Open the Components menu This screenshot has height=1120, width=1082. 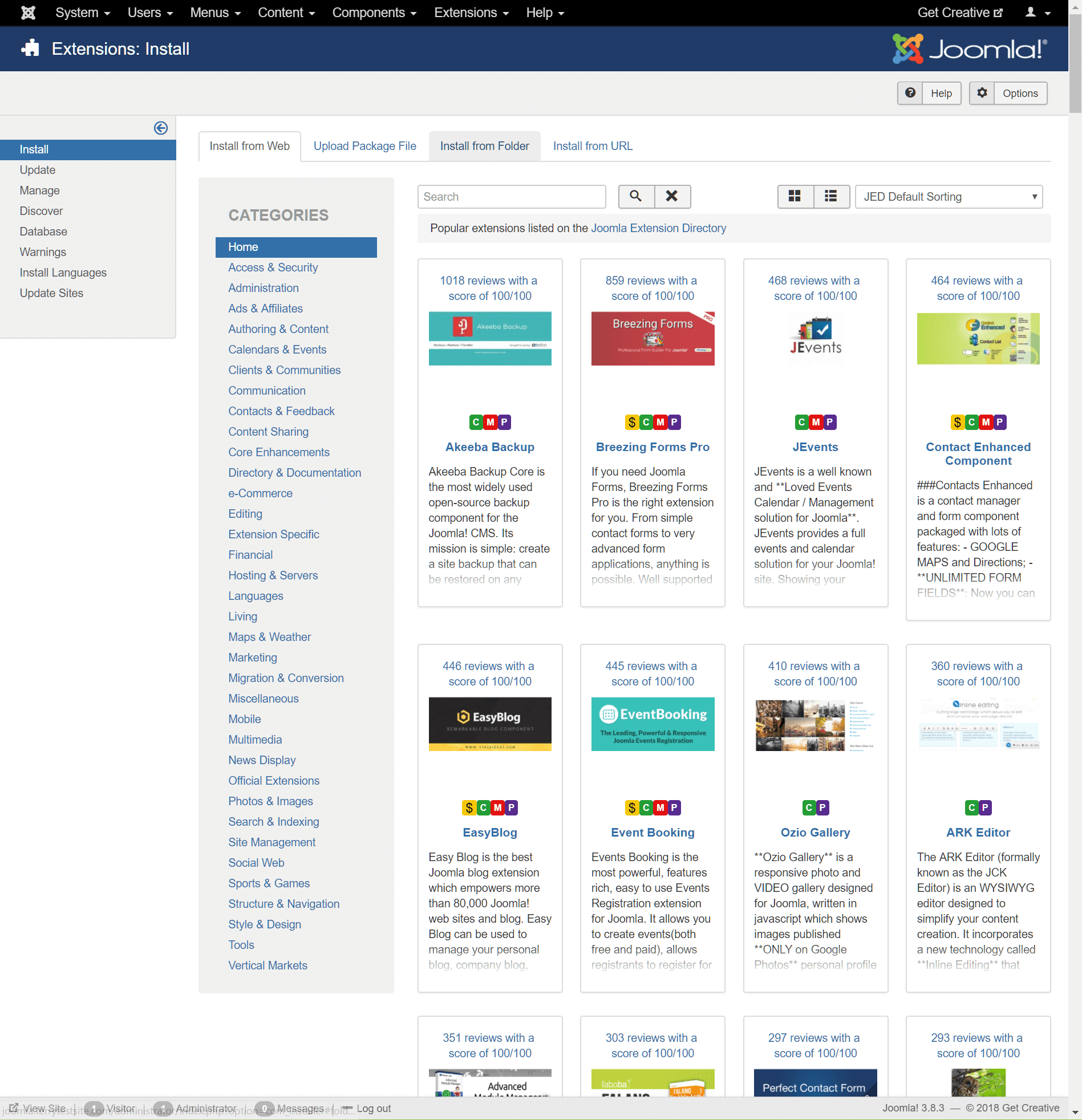tap(374, 13)
